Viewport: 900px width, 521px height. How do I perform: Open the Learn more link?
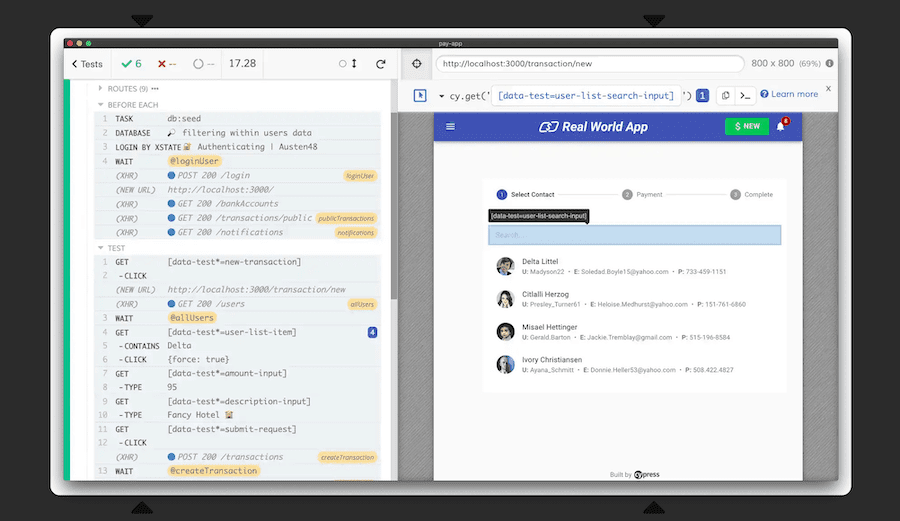tap(789, 95)
